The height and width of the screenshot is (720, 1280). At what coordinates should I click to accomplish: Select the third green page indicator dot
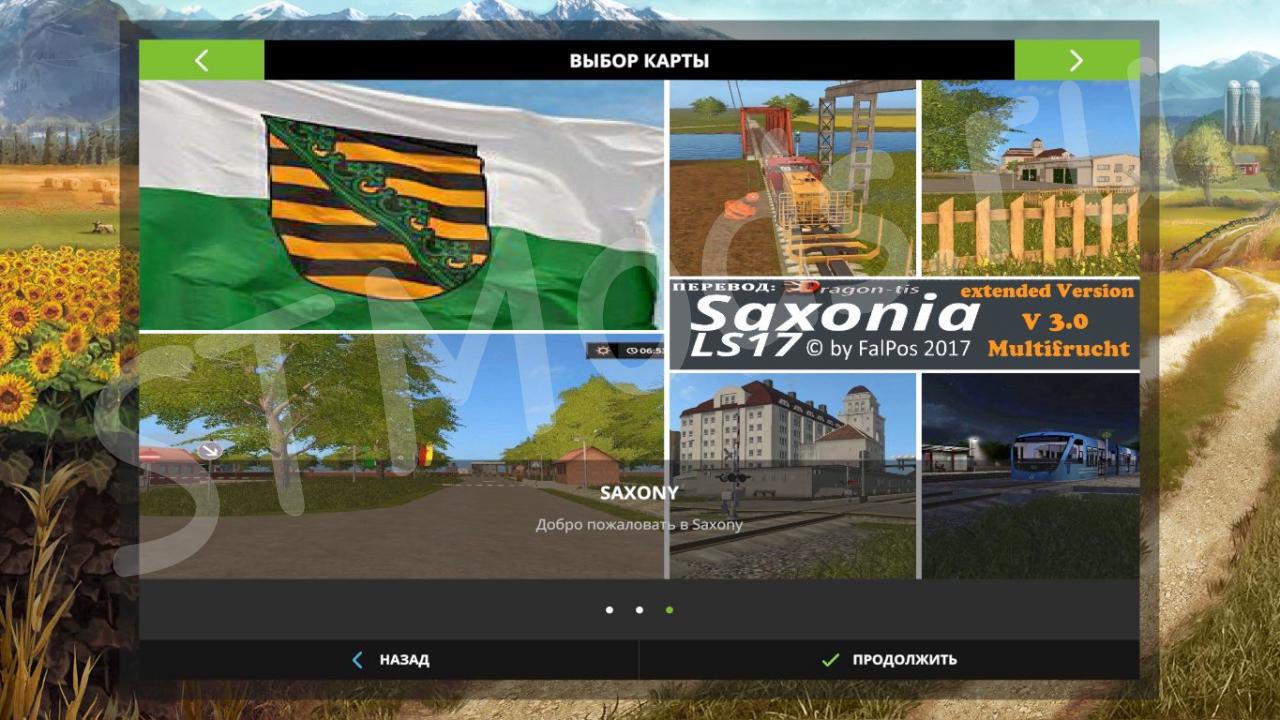click(669, 610)
